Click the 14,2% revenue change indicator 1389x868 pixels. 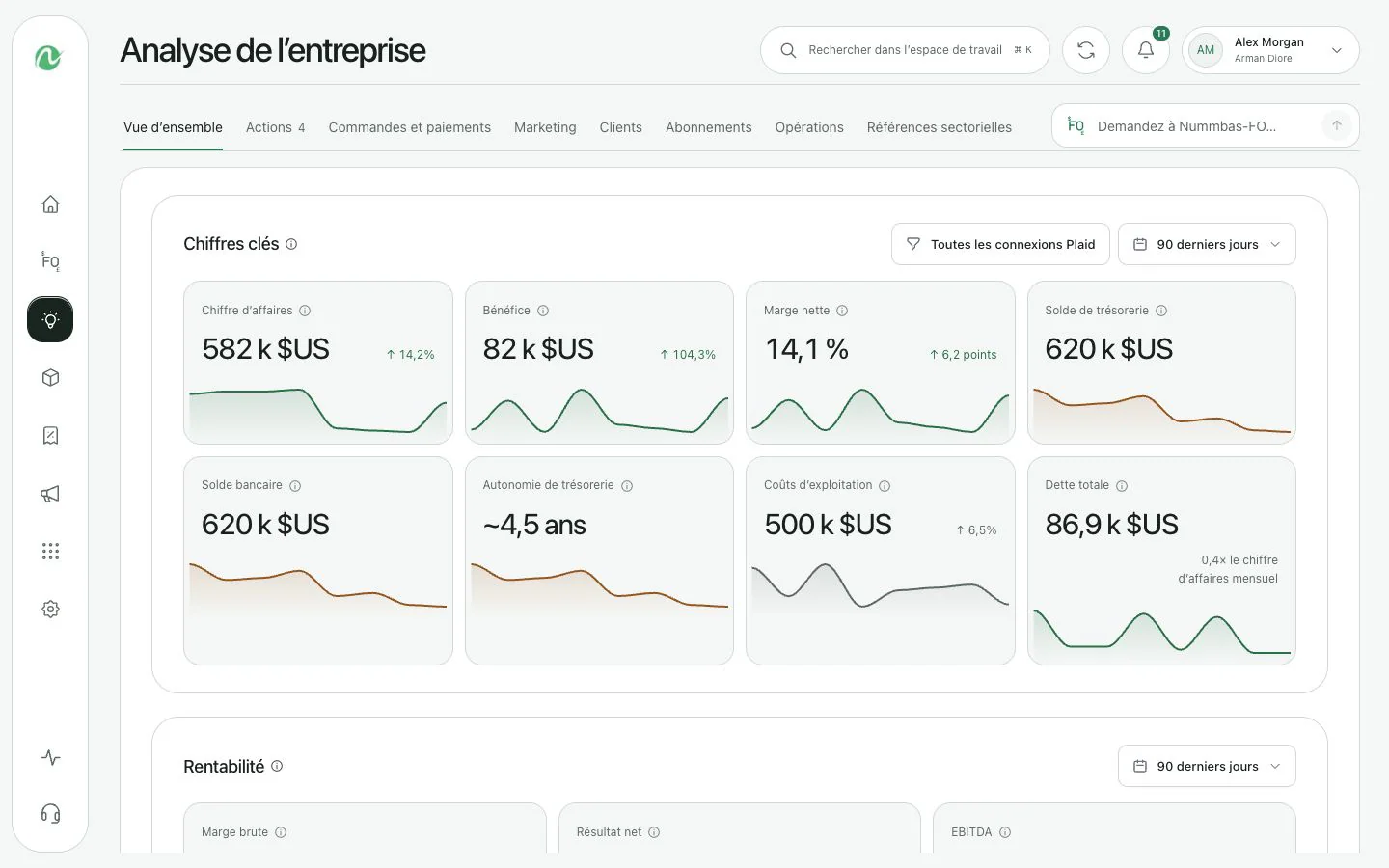410,355
